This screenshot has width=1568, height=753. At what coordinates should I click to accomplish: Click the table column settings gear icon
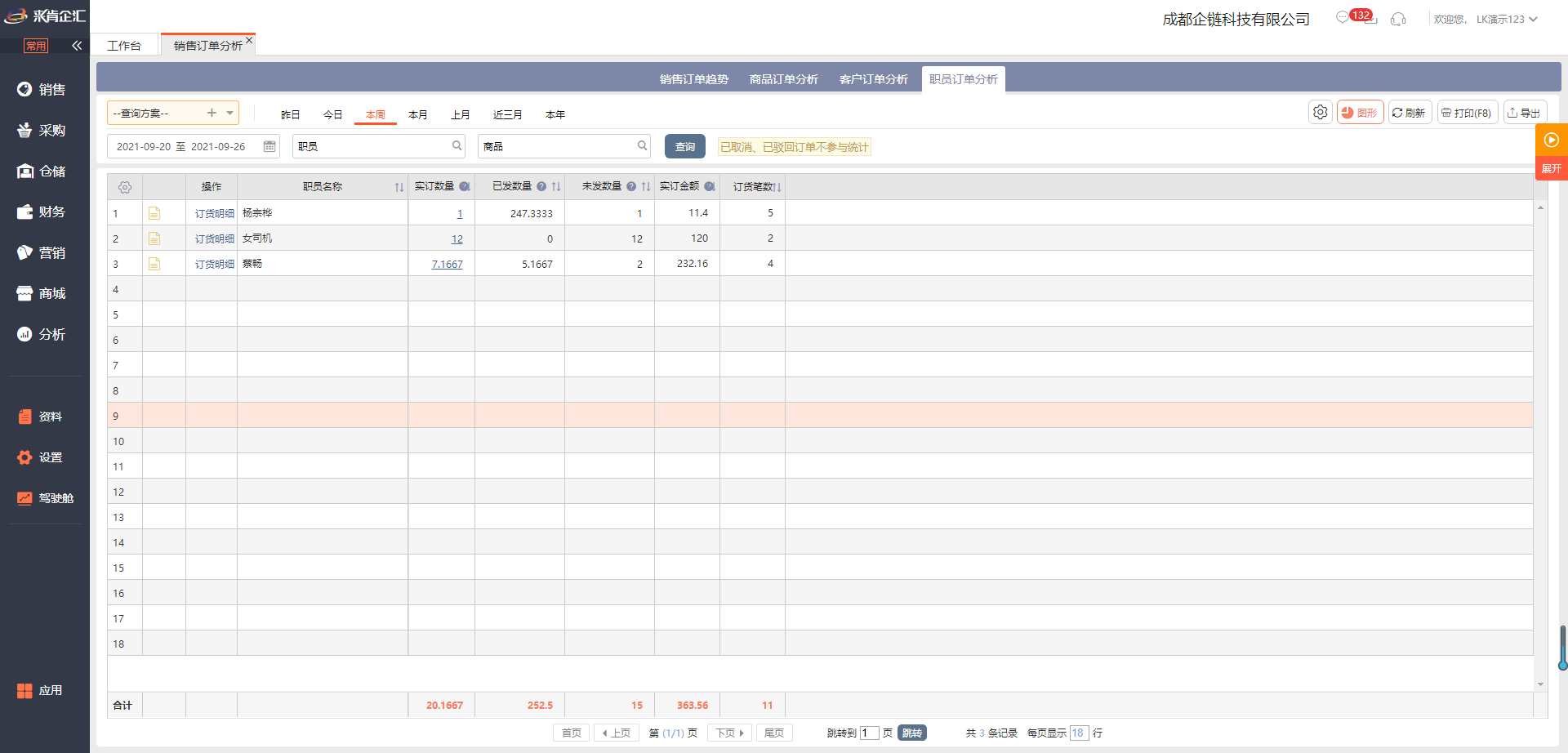(x=125, y=187)
